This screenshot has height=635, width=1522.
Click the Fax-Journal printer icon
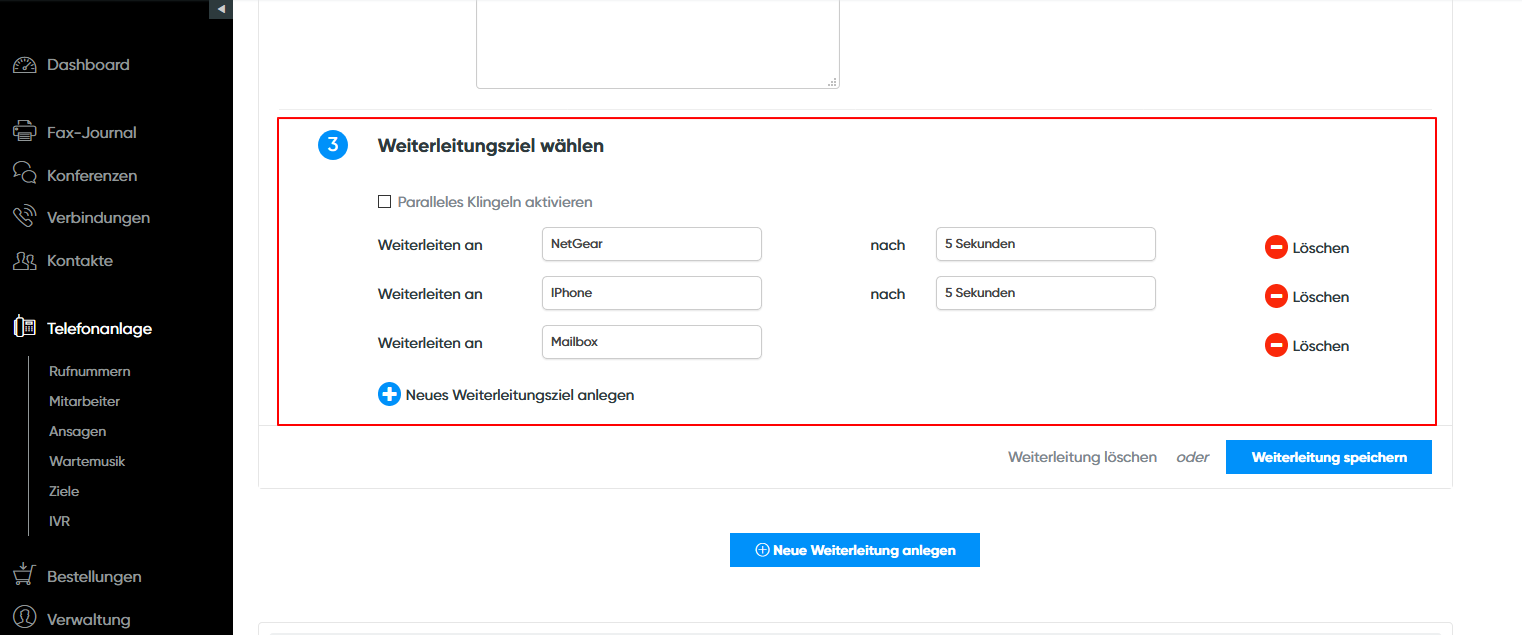(x=24, y=132)
